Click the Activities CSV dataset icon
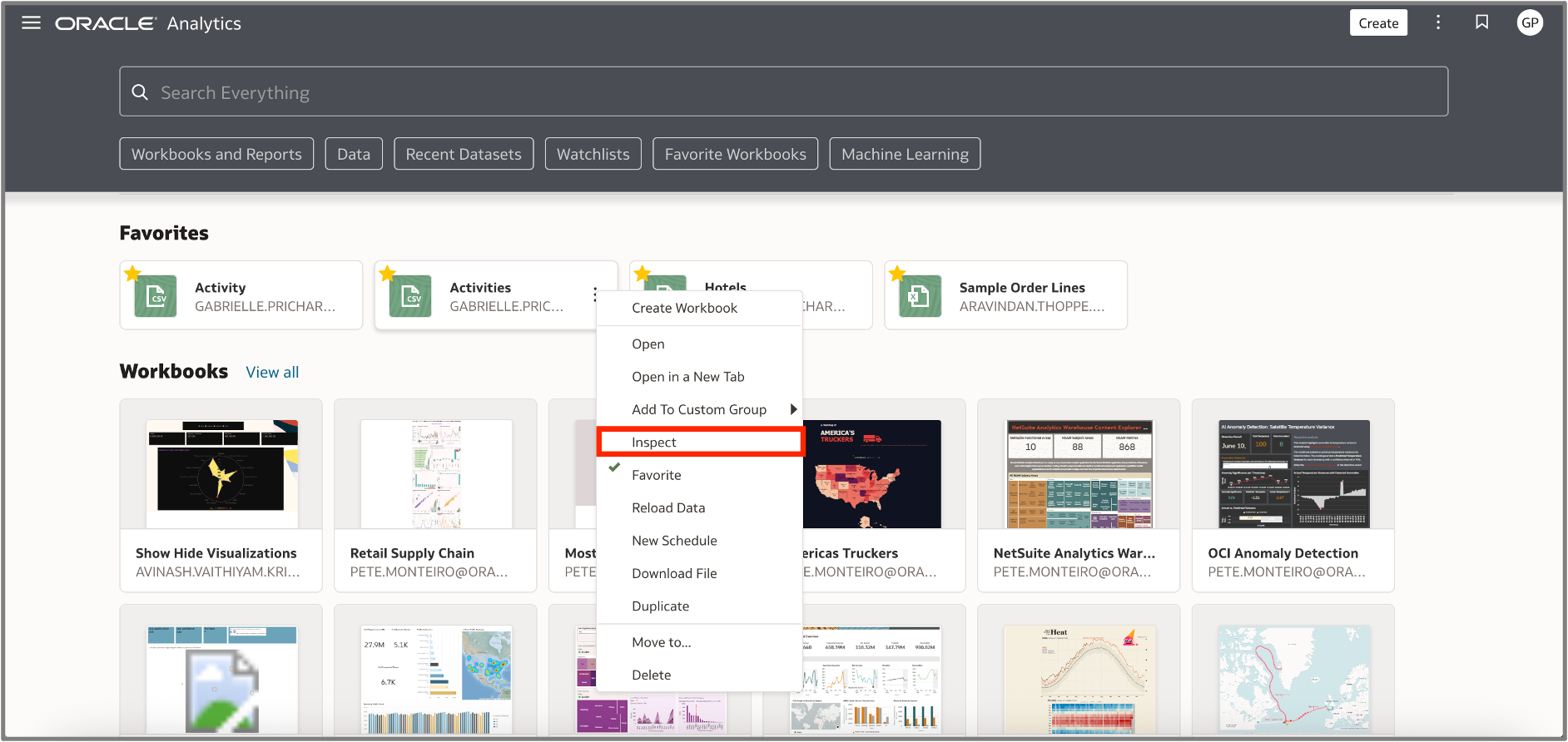 (410, 296)
